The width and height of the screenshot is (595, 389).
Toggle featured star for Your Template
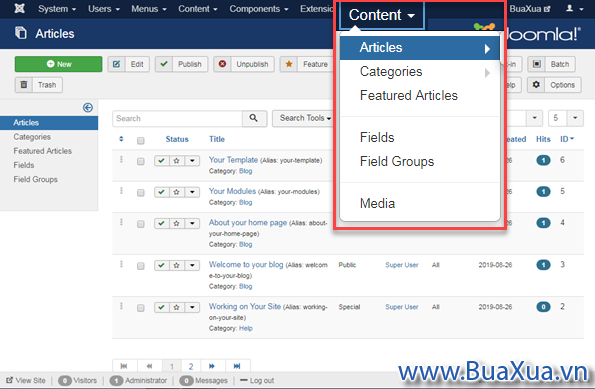tap(176, 161)
